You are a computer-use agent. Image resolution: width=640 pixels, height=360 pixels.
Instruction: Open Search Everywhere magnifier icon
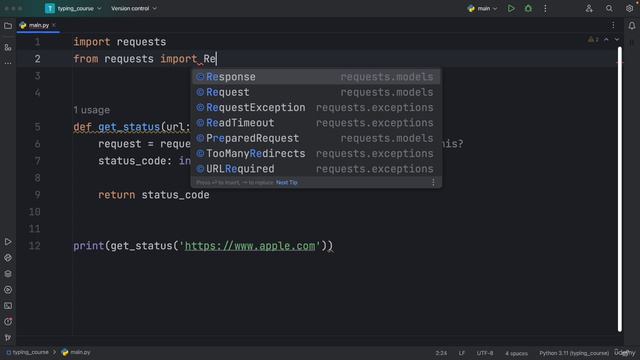tap(609, 8)
